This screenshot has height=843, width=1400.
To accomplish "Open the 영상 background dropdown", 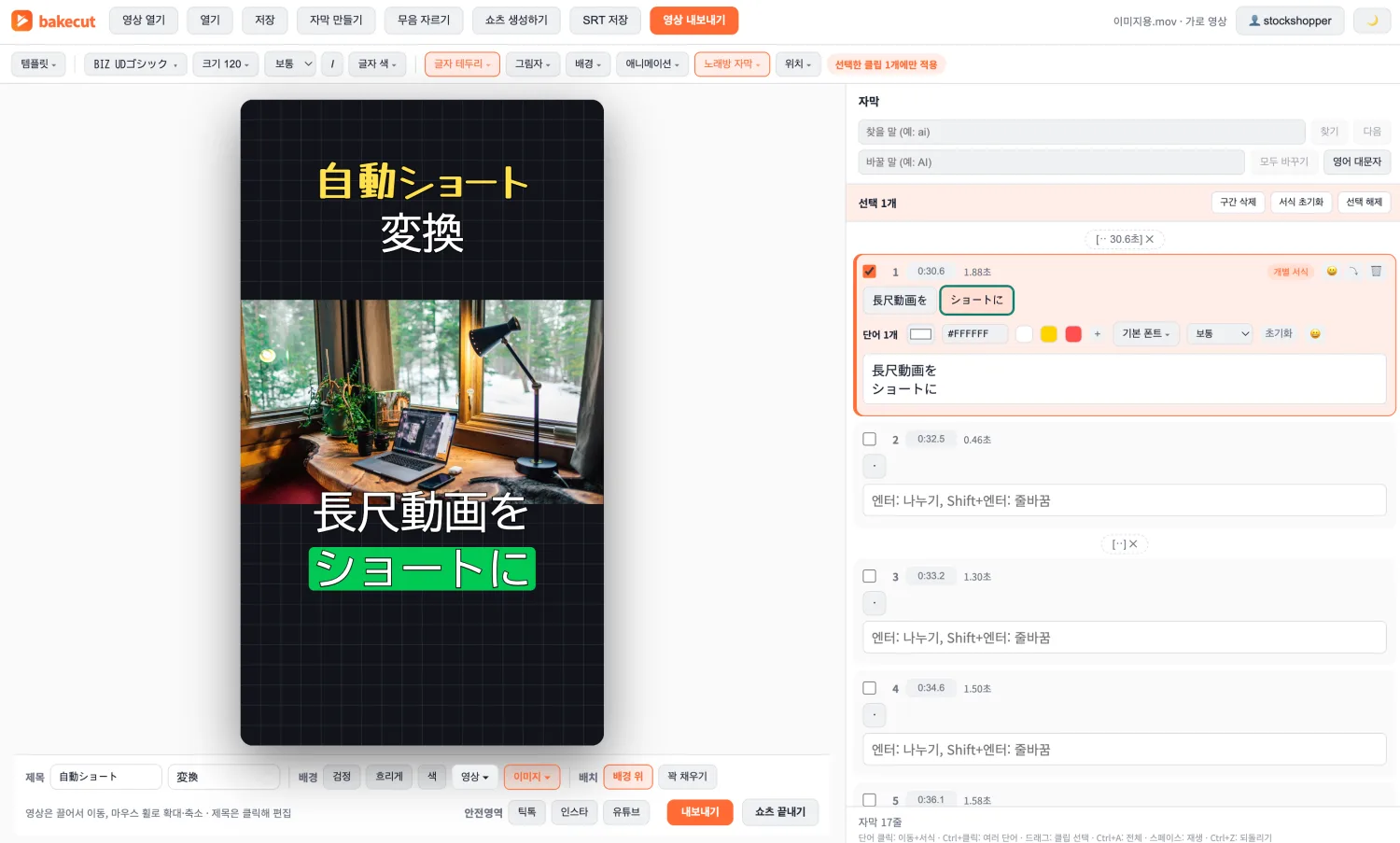I will point(475,777).
